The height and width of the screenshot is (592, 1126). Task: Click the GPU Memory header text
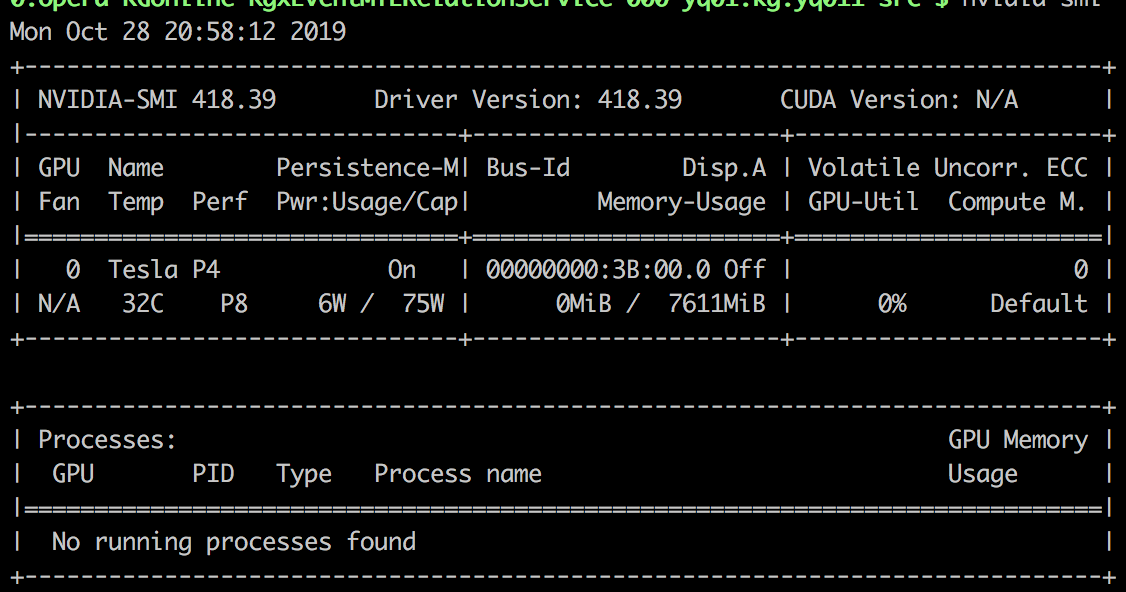click(x=1018, y=440)
